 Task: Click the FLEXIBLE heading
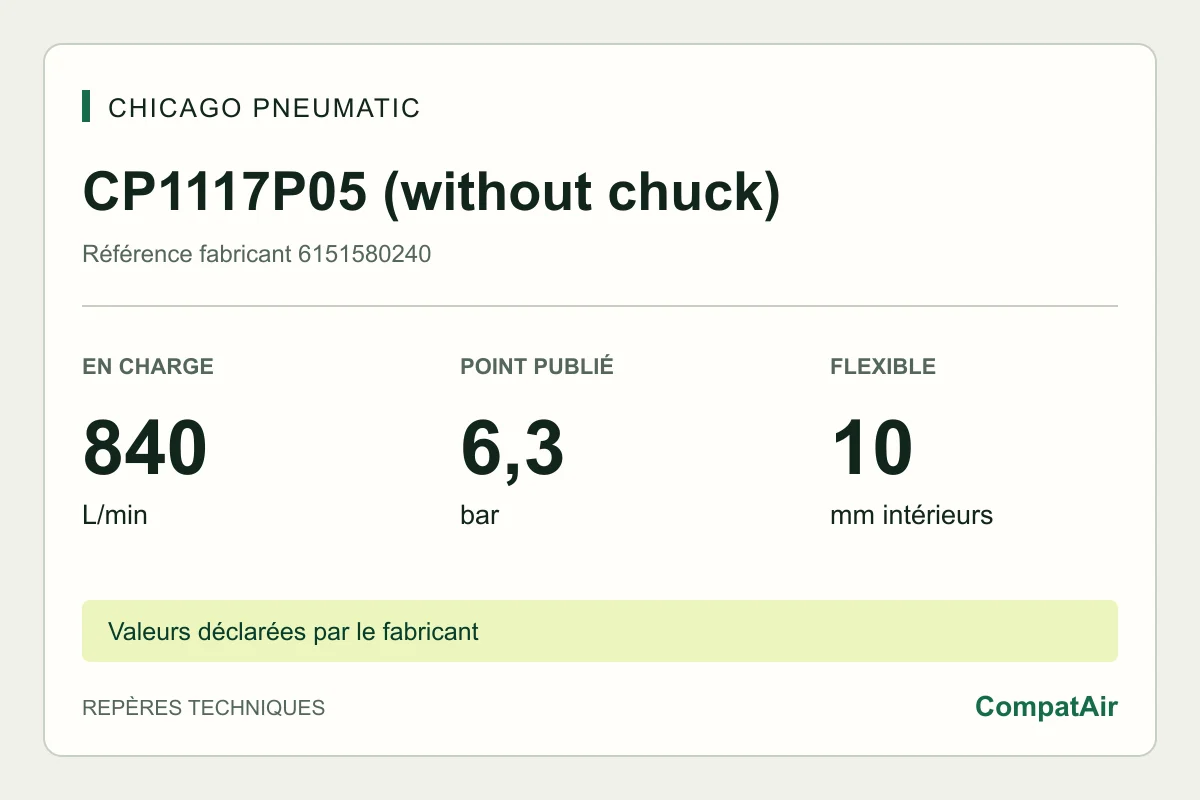tap(883, 366)
